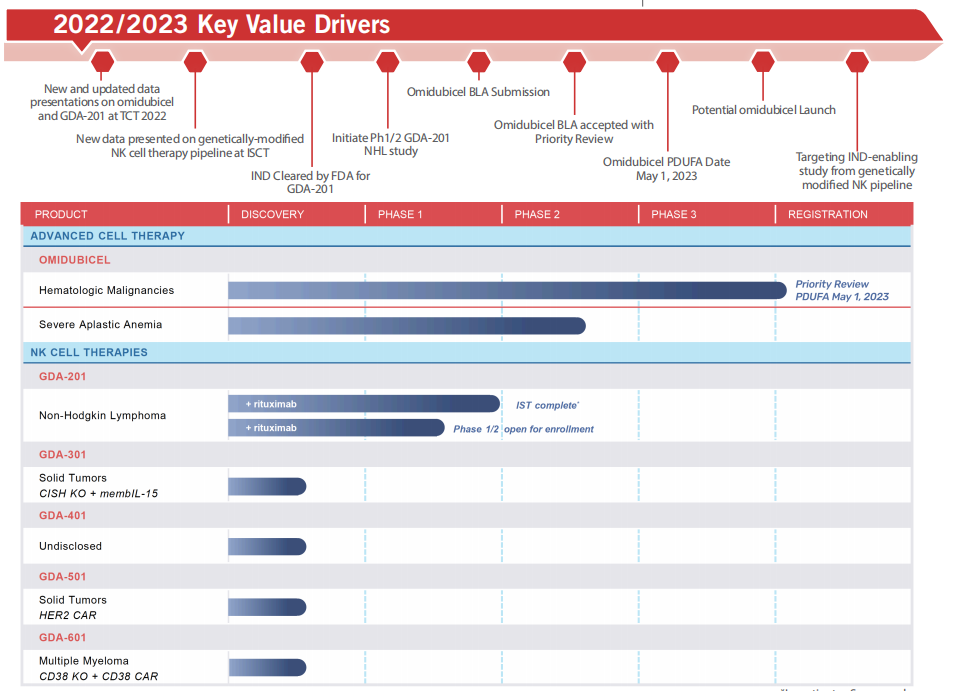Select the PHASE 2 column header
Image resolution: width=954 pixels, height=691 pixels.
[537, 214]
